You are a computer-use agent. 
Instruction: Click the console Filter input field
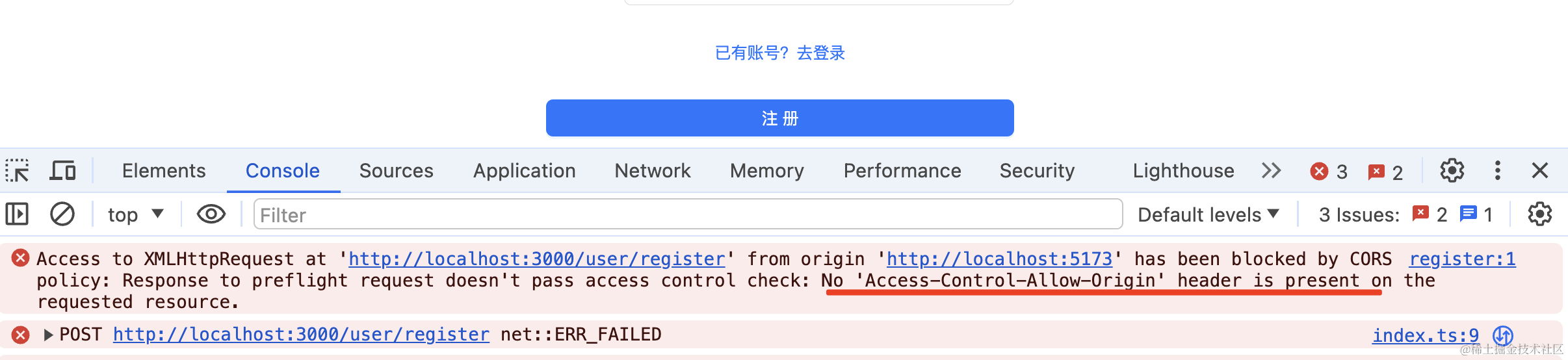click(688, 214)
